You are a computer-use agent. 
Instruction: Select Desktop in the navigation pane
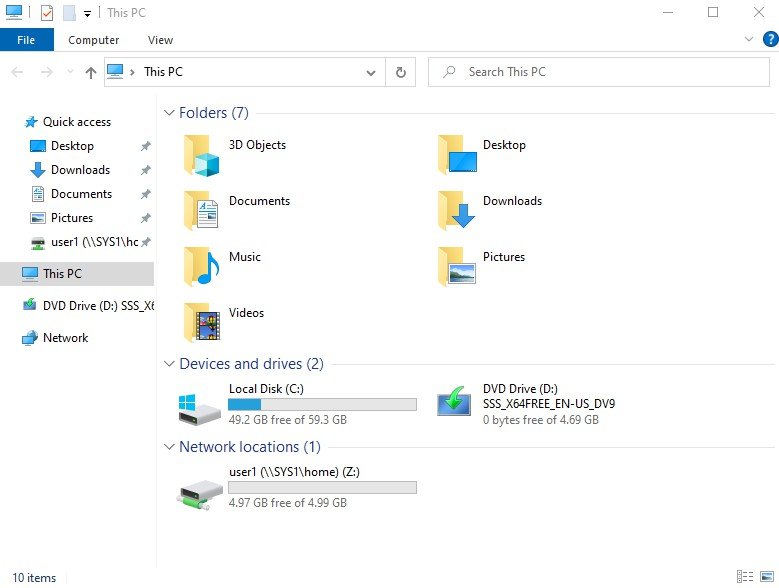pos(72,146)
